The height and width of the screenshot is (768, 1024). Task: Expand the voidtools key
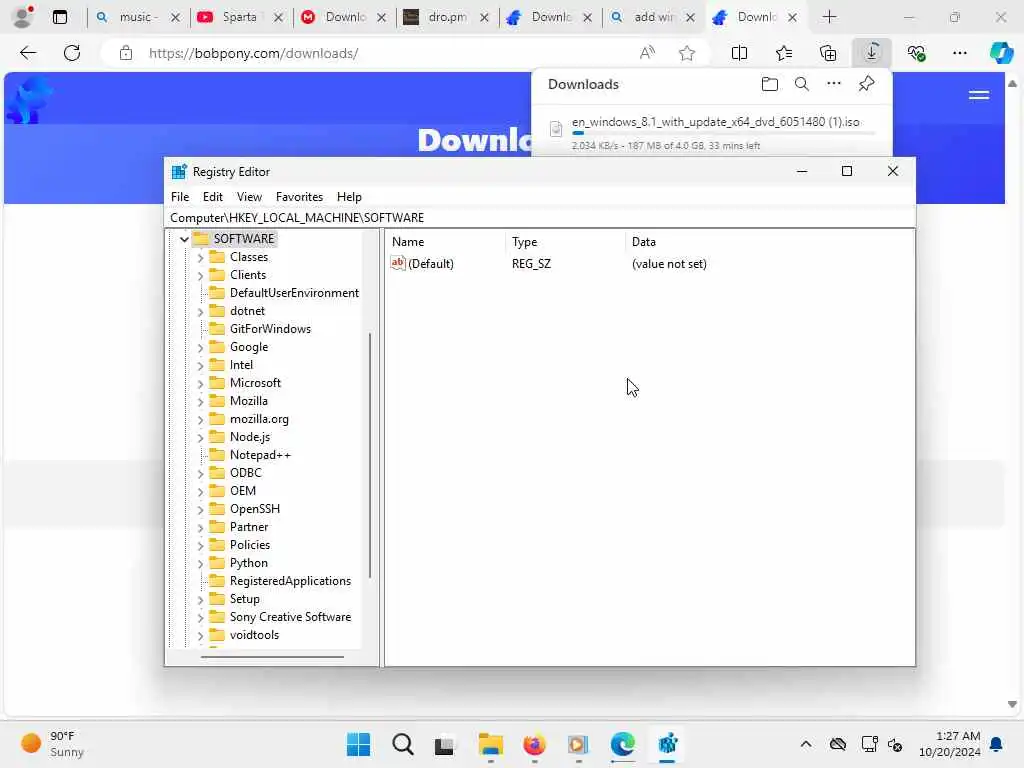pyautogui.click(x=200, y=635)
